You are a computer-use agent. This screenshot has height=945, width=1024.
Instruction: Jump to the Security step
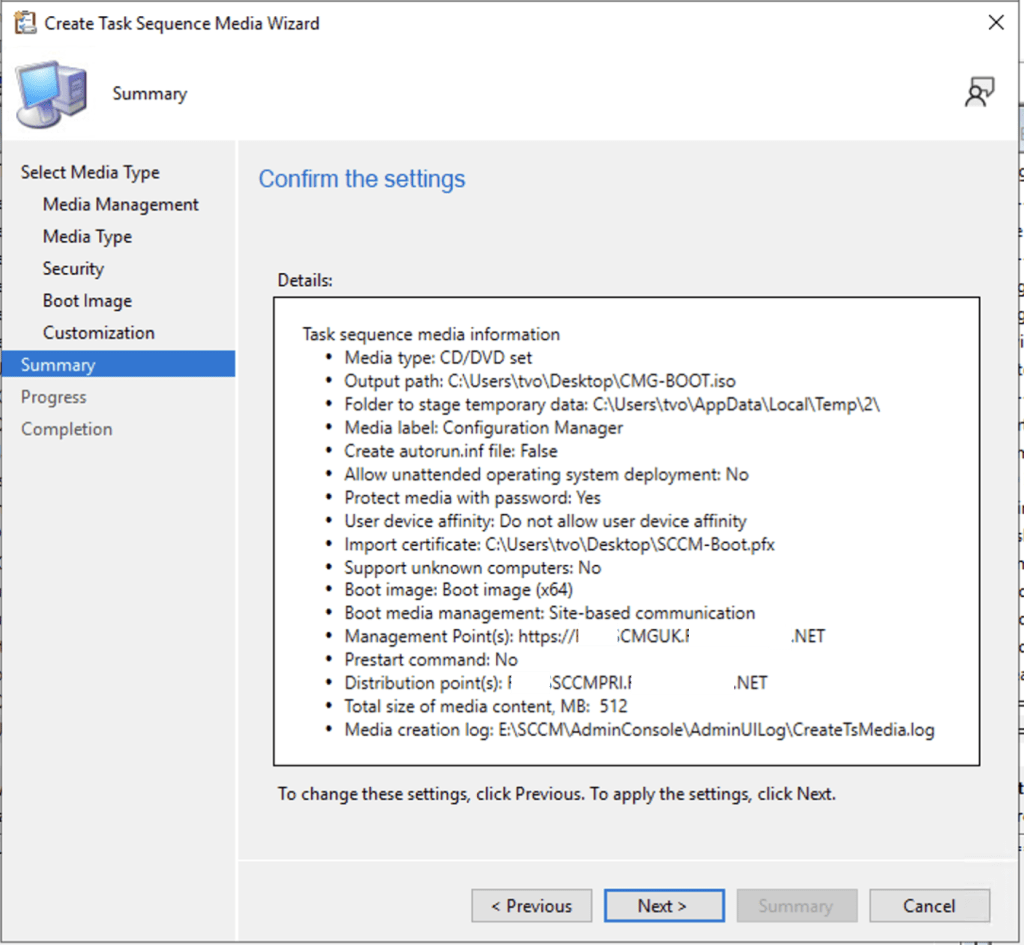coord(73,268)
